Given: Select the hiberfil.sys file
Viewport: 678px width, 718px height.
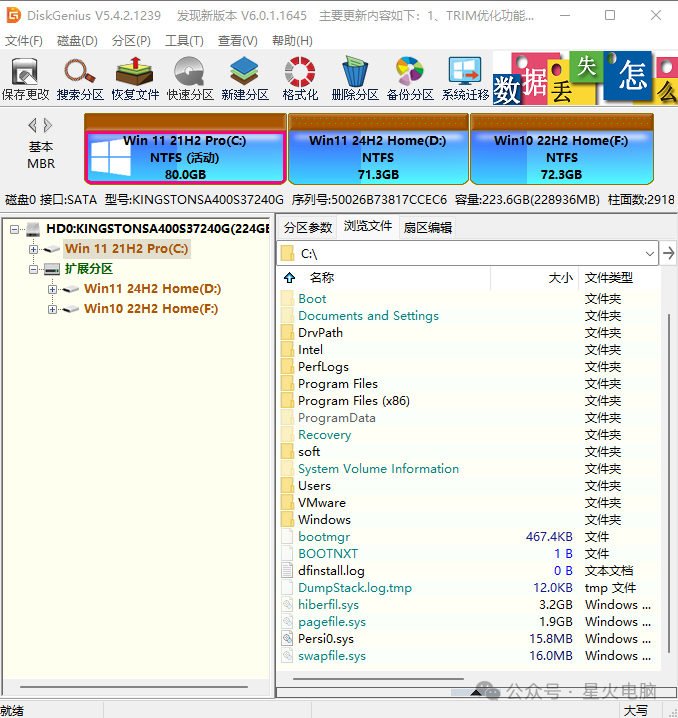Looking at the screenshot, I should click(x=329, y=604).
